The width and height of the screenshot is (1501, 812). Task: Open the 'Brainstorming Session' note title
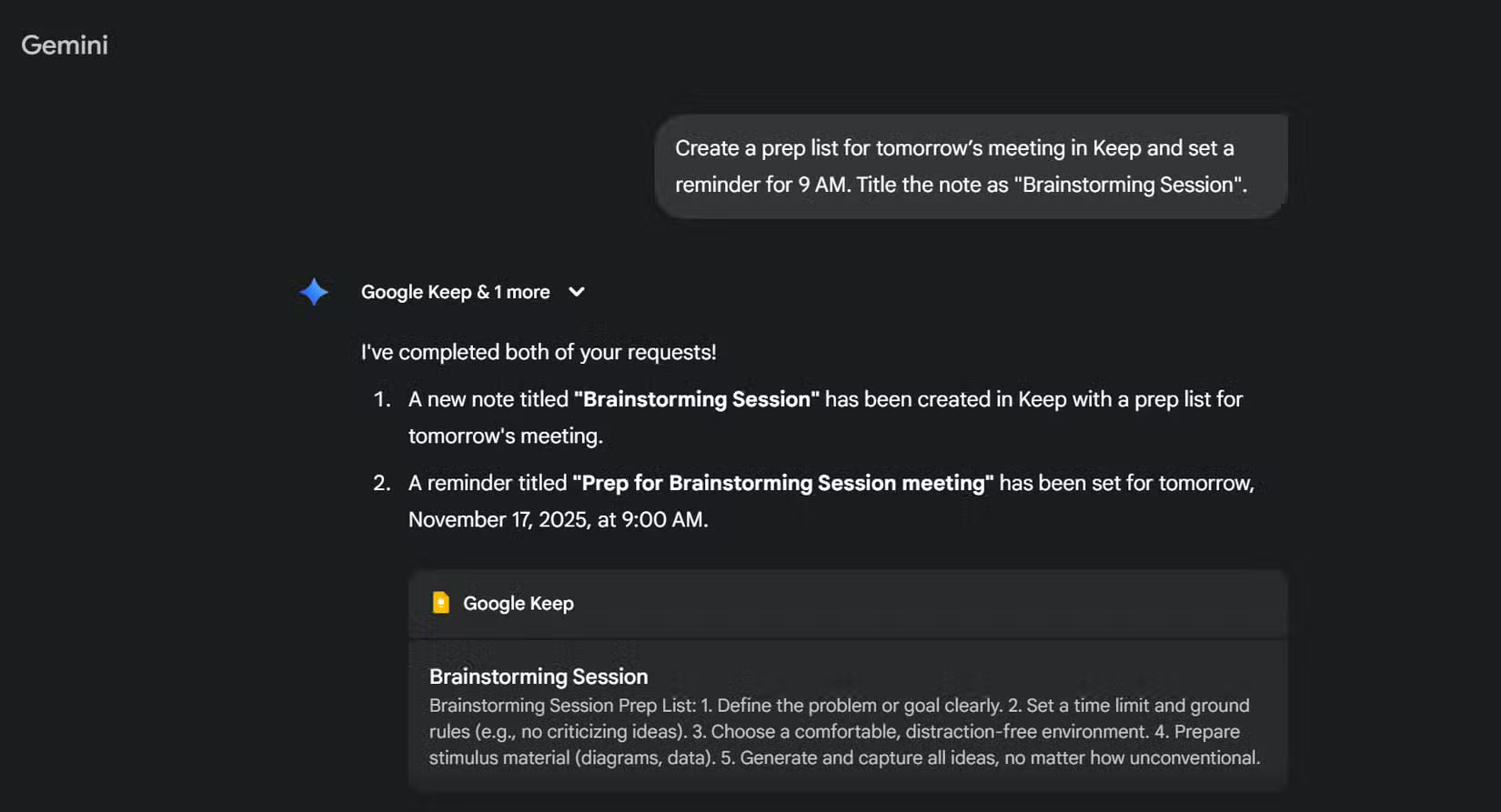point(538,677)
